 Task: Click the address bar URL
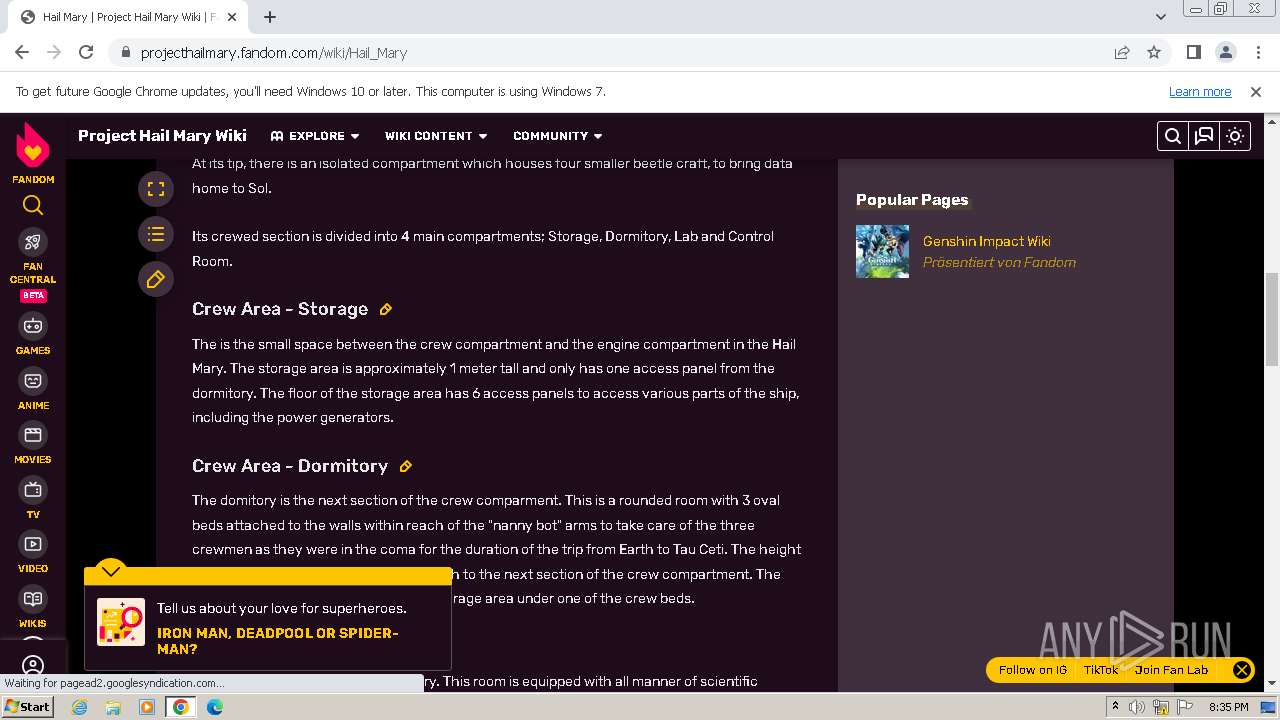pos(274,53)
